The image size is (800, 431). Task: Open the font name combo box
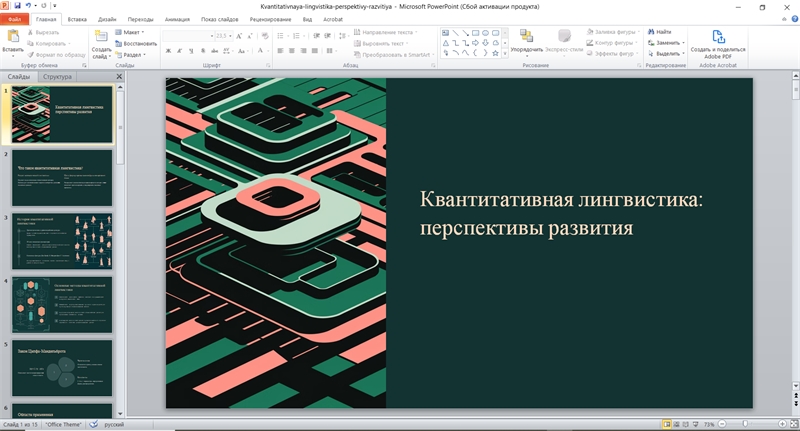[188, 36]
